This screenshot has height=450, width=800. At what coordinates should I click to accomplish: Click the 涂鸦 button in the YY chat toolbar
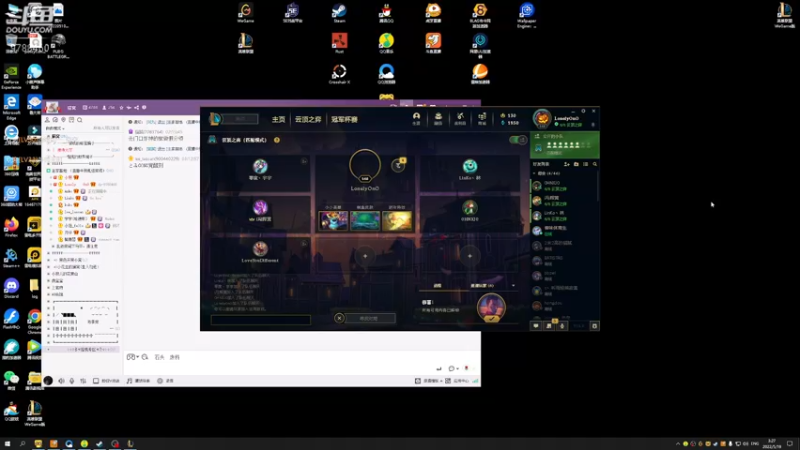[174, 357]
